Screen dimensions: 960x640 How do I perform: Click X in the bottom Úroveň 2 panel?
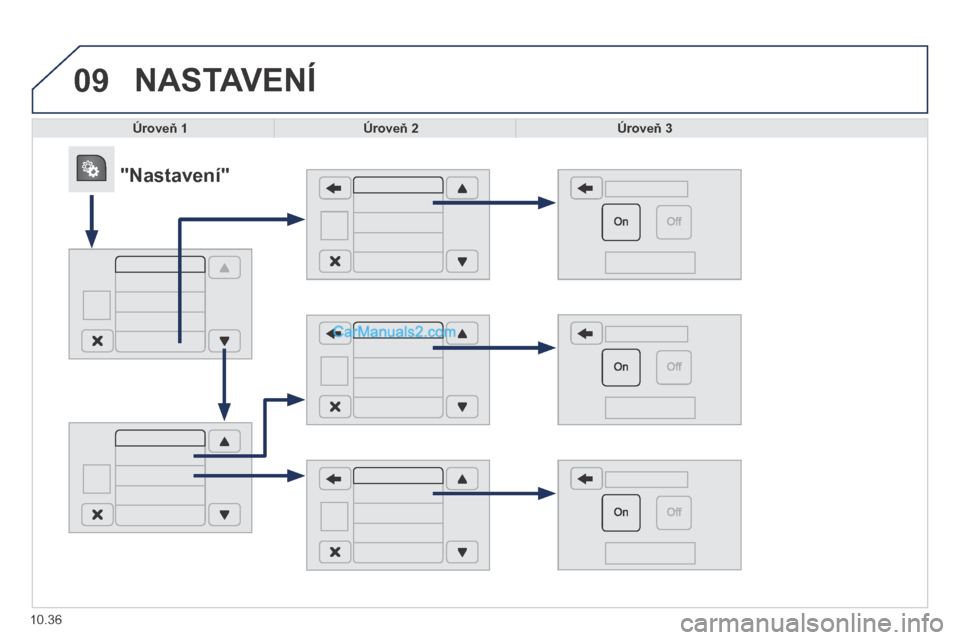click(335, 552)
